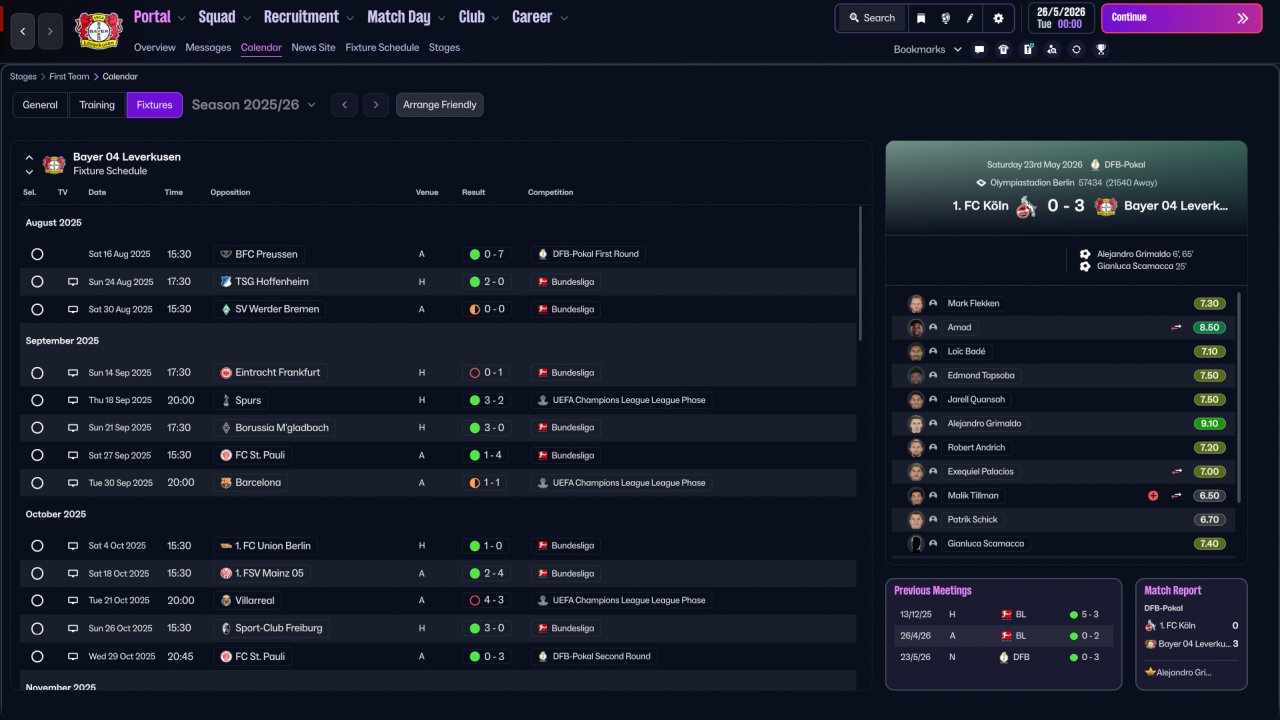Open the Bookmarks dropdown
This screenshot has height=720, width=1280.
point(928,49)
